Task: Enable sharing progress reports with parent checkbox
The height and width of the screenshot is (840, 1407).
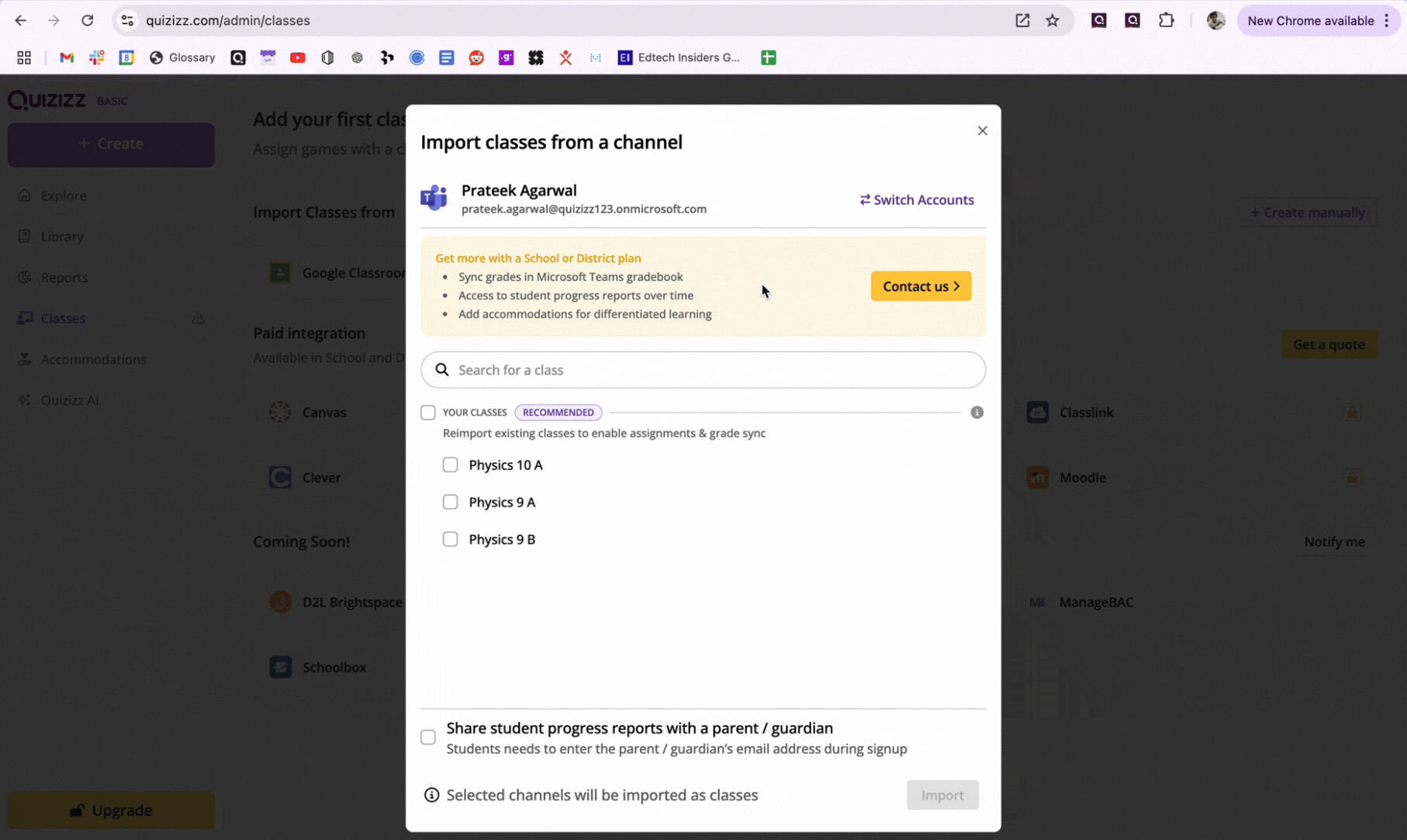Action: [x=428, y=737]
